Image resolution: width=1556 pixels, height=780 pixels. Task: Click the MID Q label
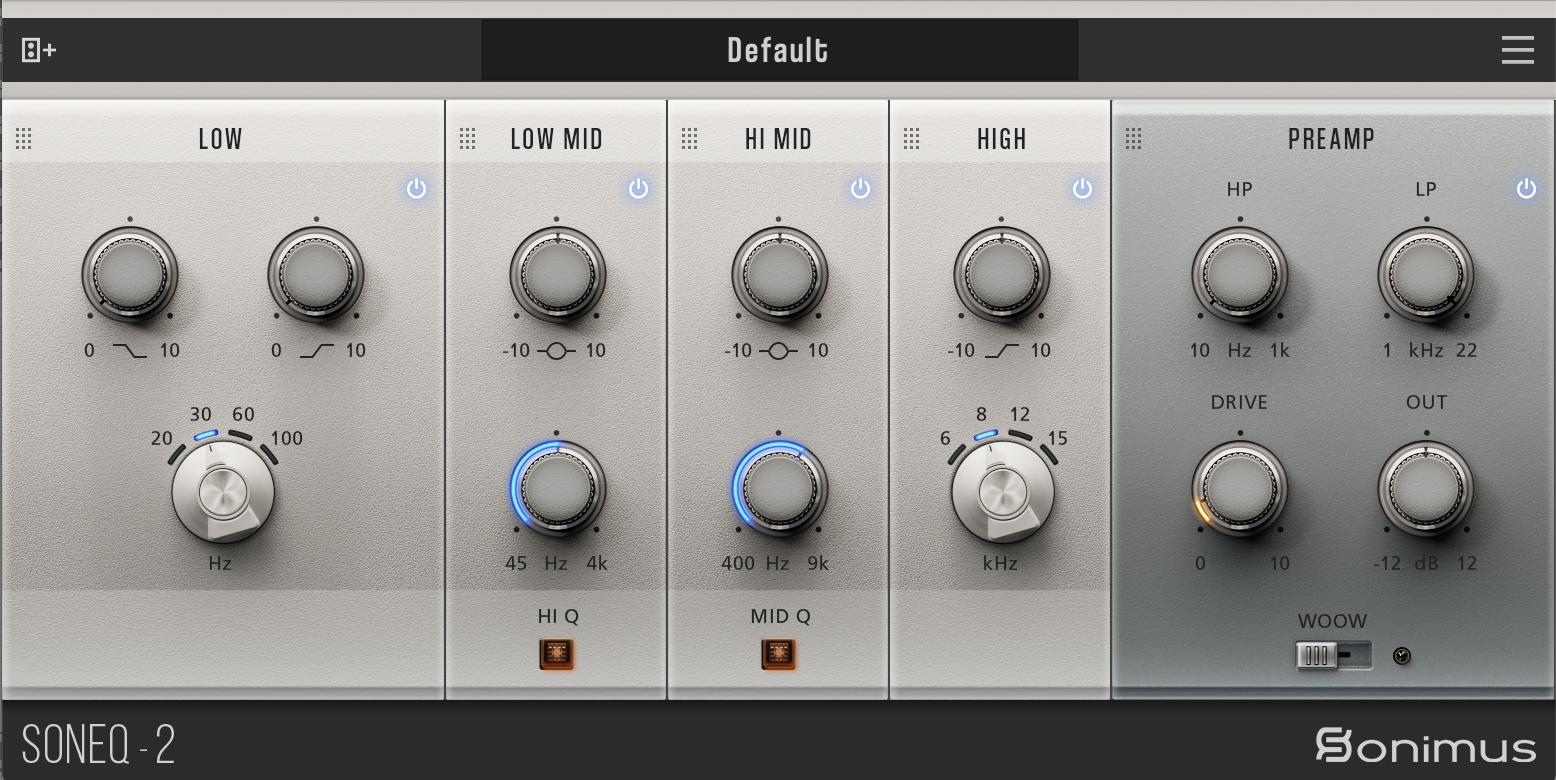click(x=780, y=616)
